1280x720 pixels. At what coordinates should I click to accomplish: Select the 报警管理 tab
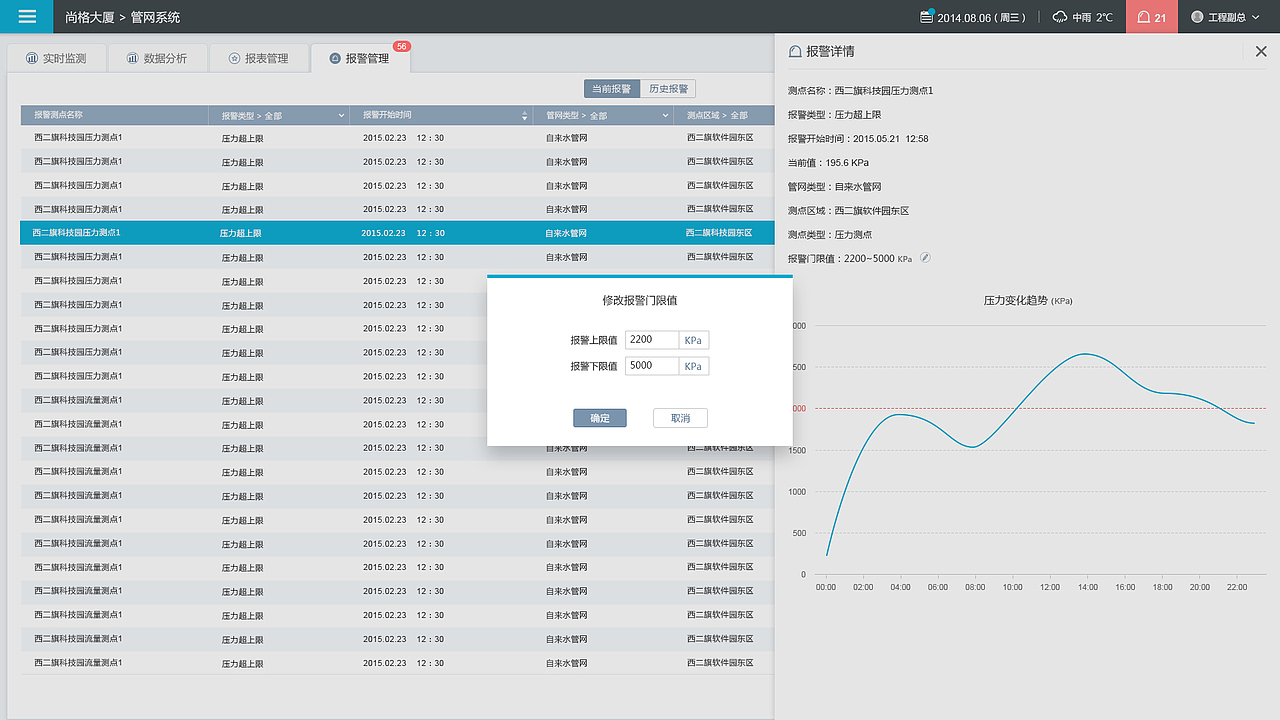click(360, 58)
